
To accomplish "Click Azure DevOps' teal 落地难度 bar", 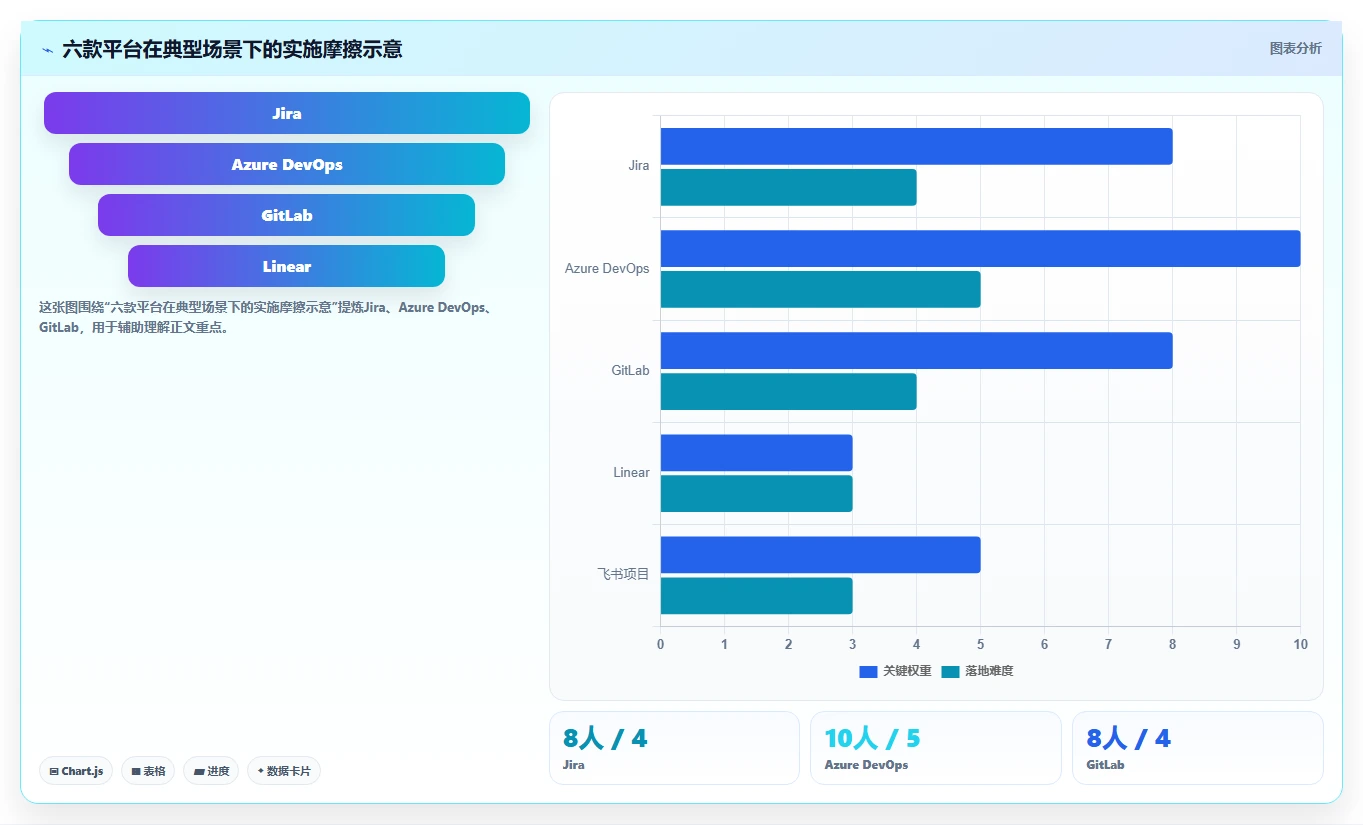I will (x=820, y=289).
